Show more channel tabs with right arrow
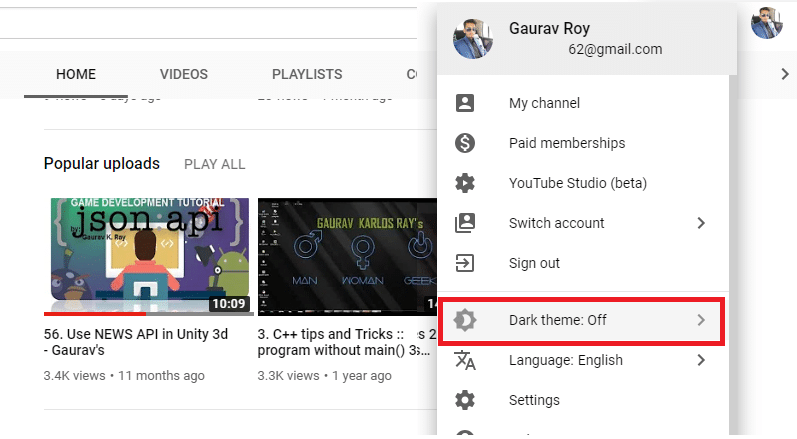The height and width of the screenshot is (439, 797). [x=785, y=74]
